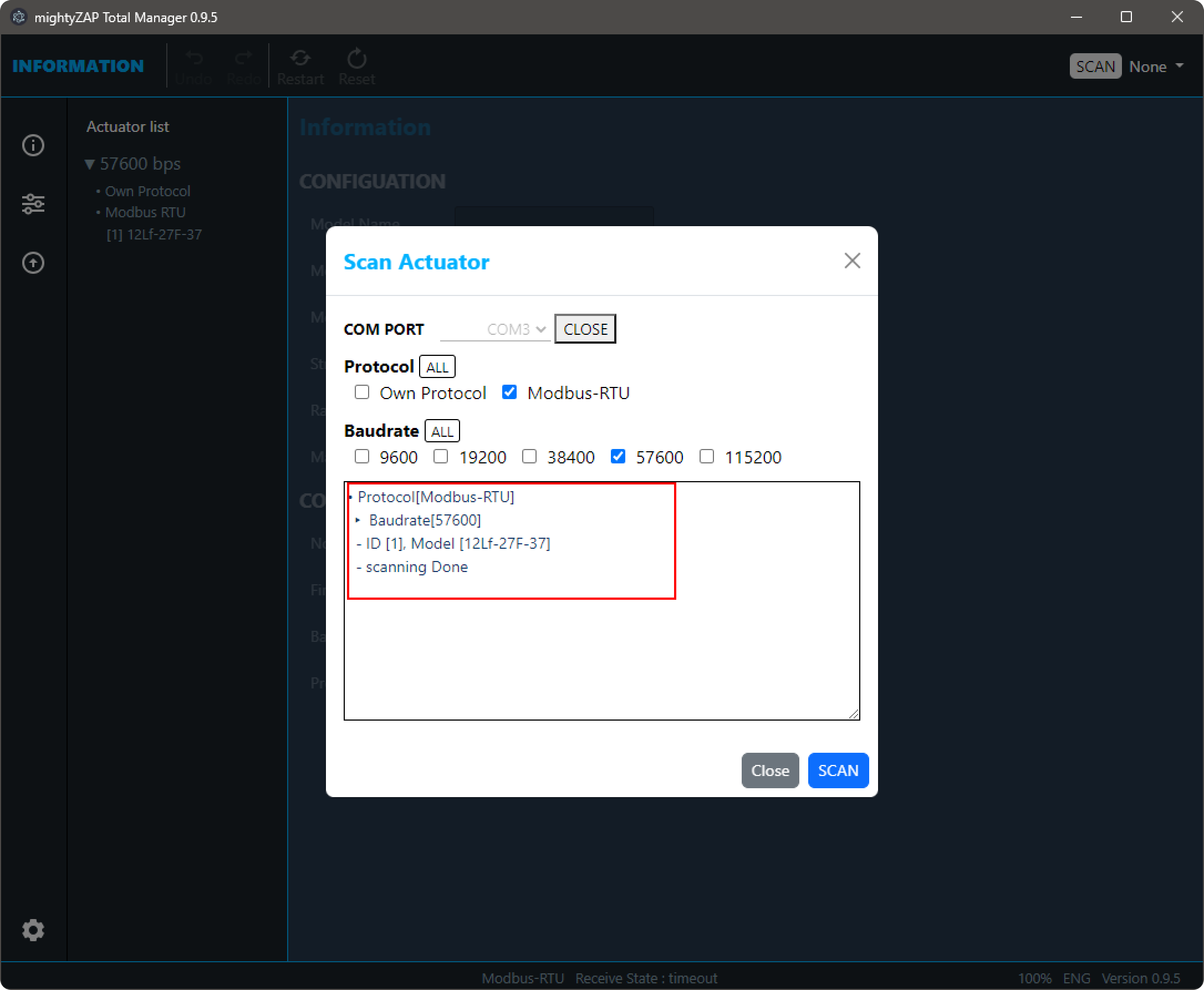Close the Scan Actuator dialog with X
The width and height of the screenshot is (1204, 990).
pos(852,261)
